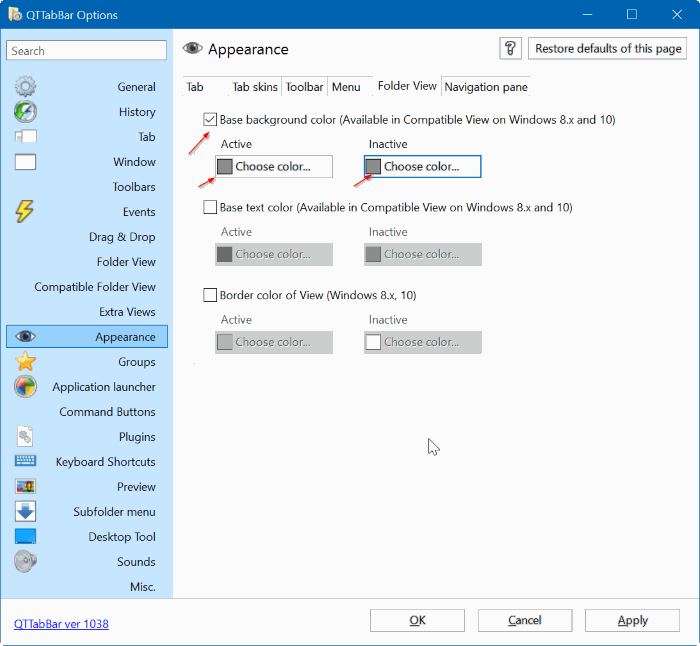Click the Tab category icon in sidebar
700x646 pixels.
[25, 136]
